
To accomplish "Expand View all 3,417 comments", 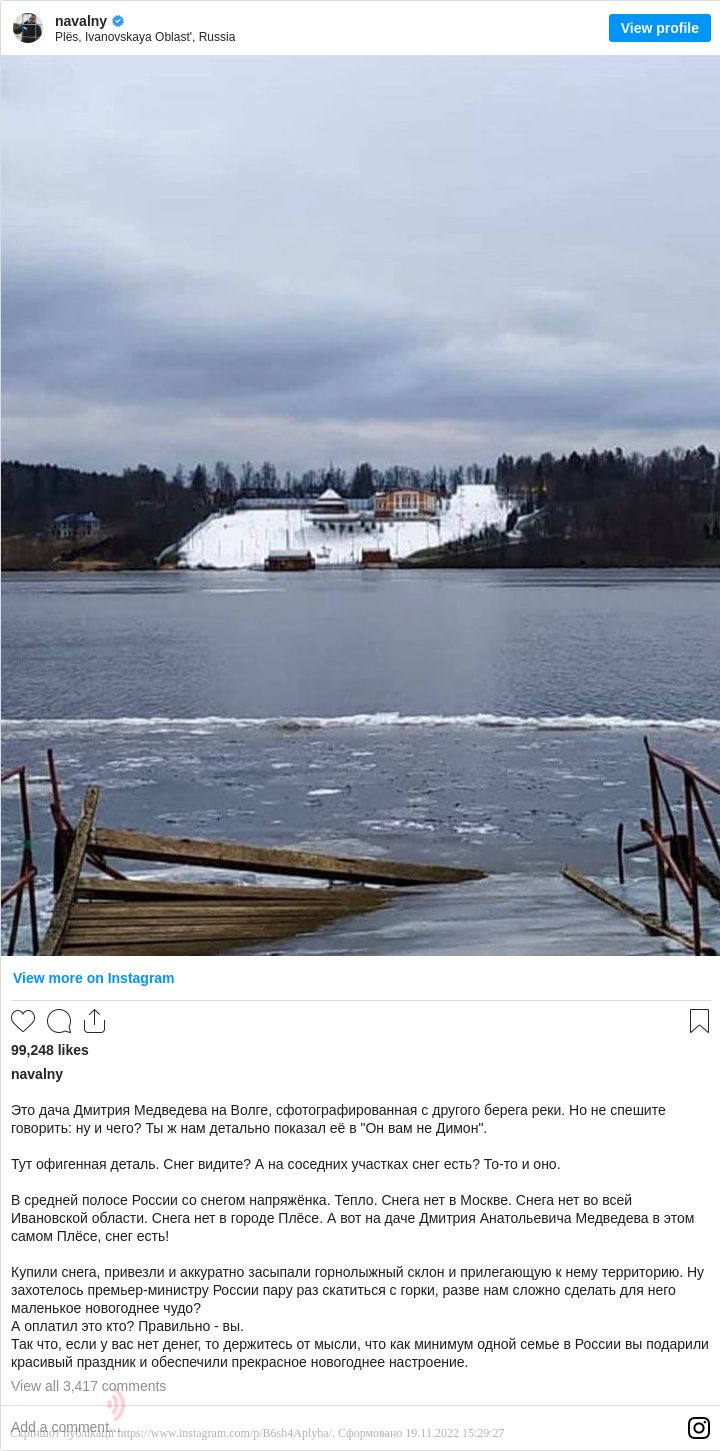I will [88, 1386].
